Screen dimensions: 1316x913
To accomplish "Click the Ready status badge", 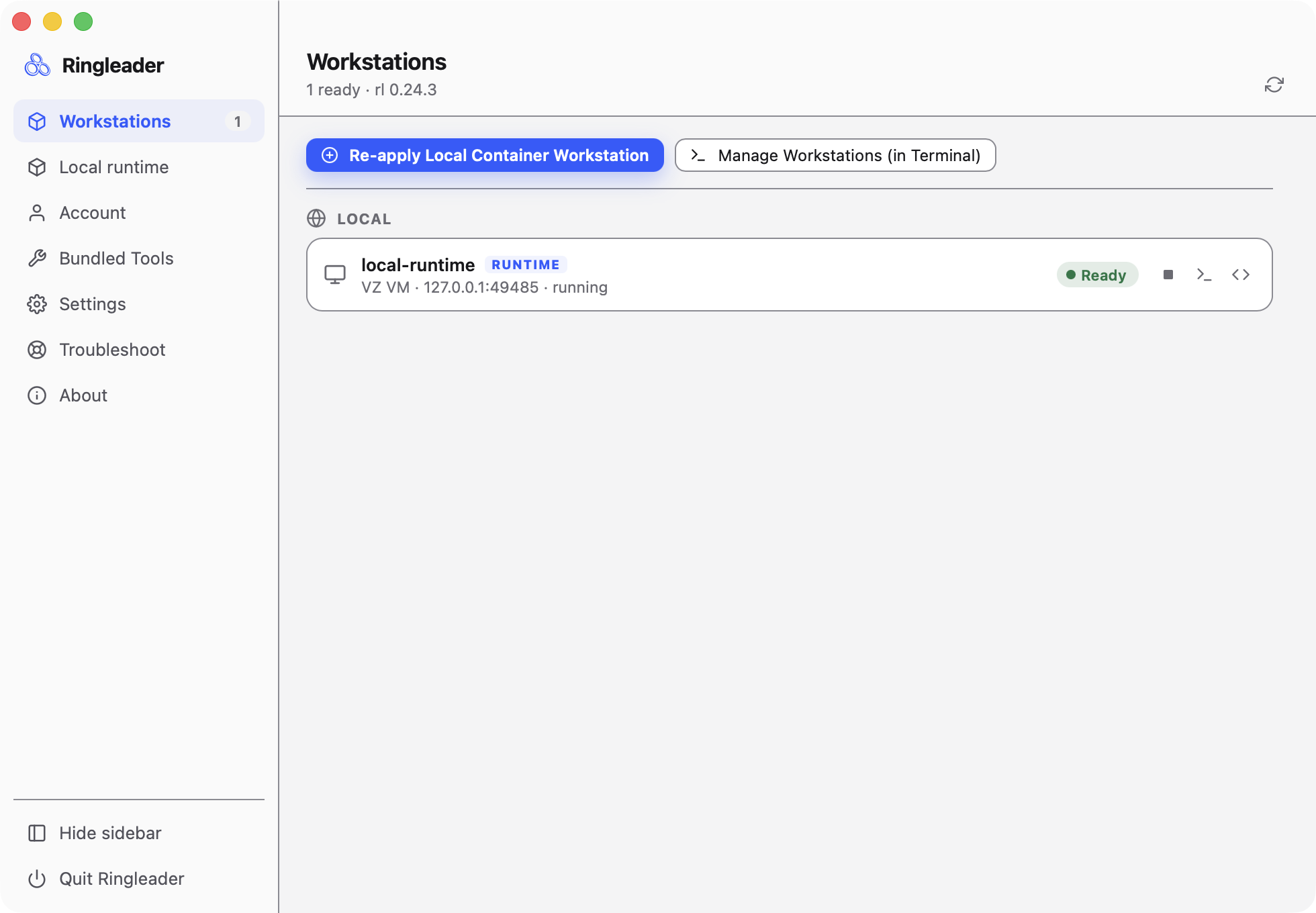I will [1097, 275].
